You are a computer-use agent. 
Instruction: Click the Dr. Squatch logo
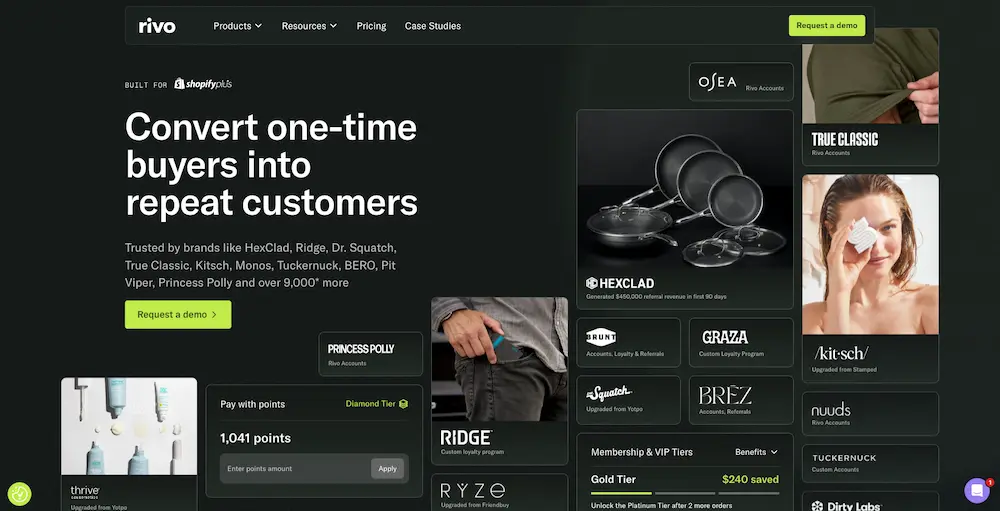coord(608,393)
